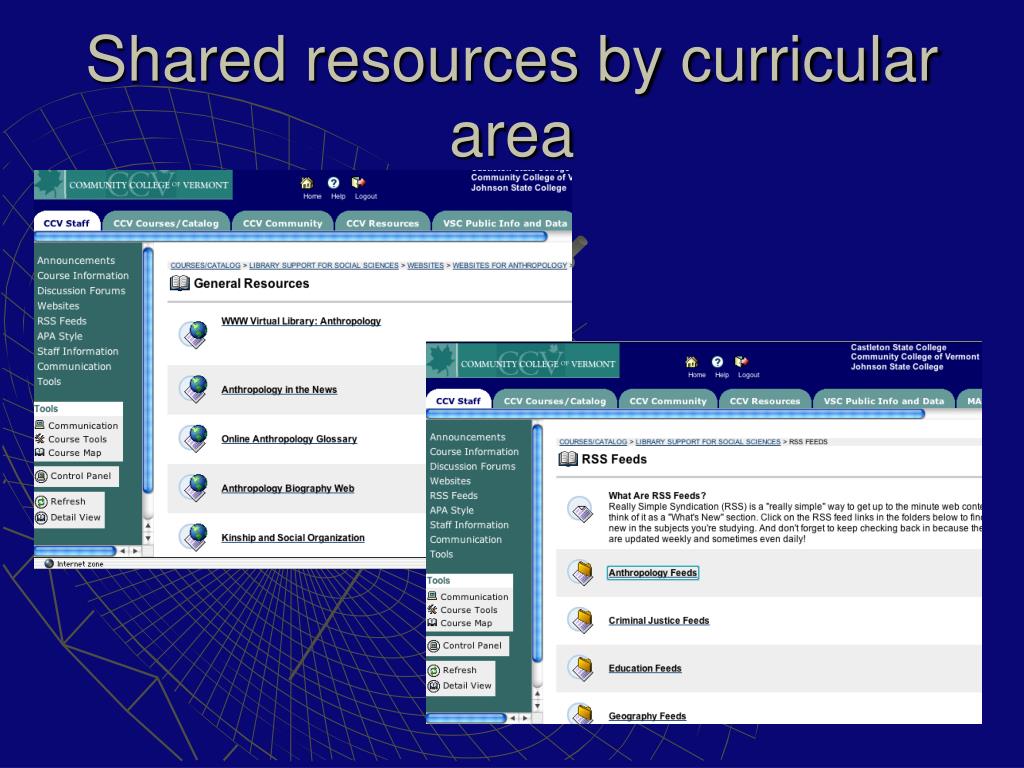The height and width of the screenshot is (768, 1024).
Task: Click globe icon beside WWW Virtual Library: Anthropology
Action: coord(194,334)
